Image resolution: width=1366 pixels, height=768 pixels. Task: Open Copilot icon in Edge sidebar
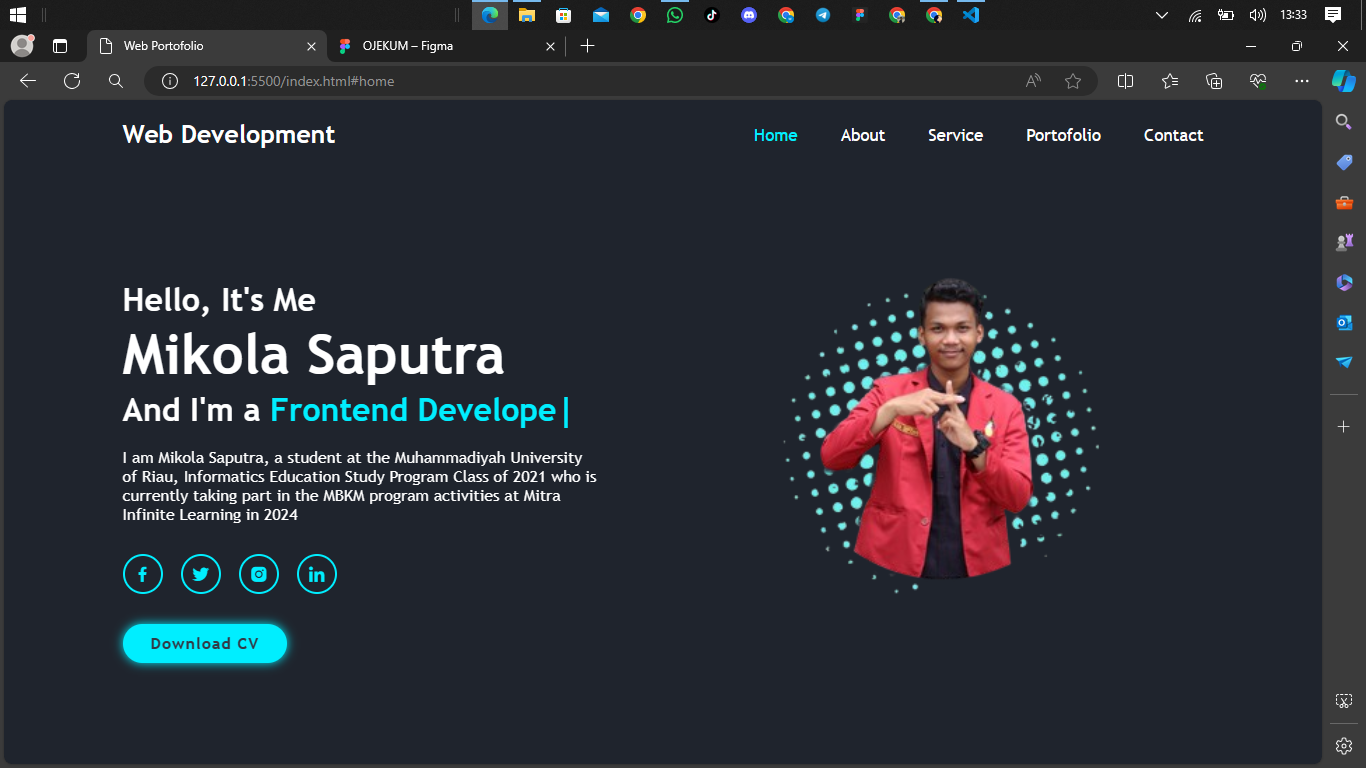point(1343,81)
